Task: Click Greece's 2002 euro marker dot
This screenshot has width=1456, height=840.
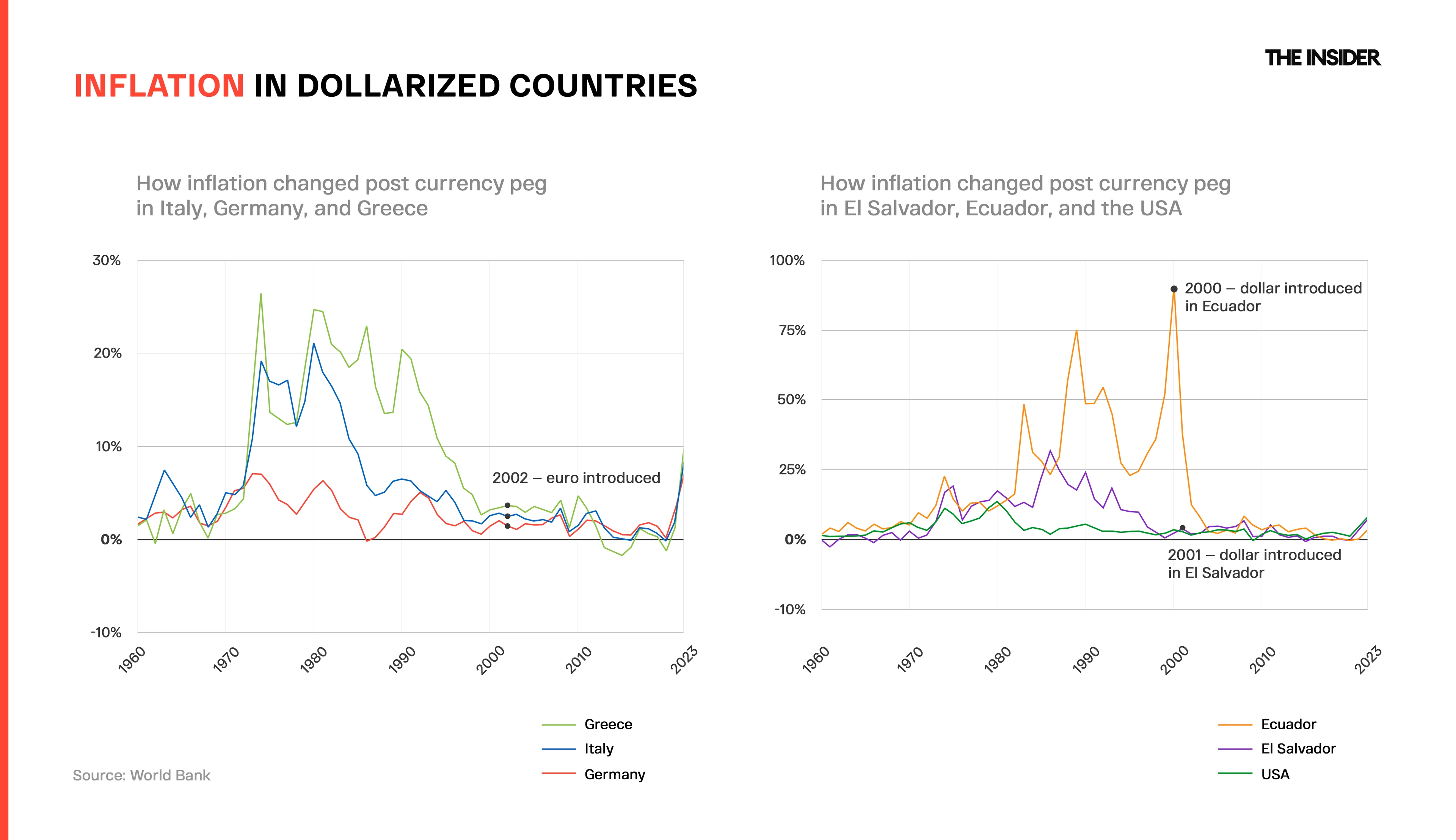Action: point(507,506)
